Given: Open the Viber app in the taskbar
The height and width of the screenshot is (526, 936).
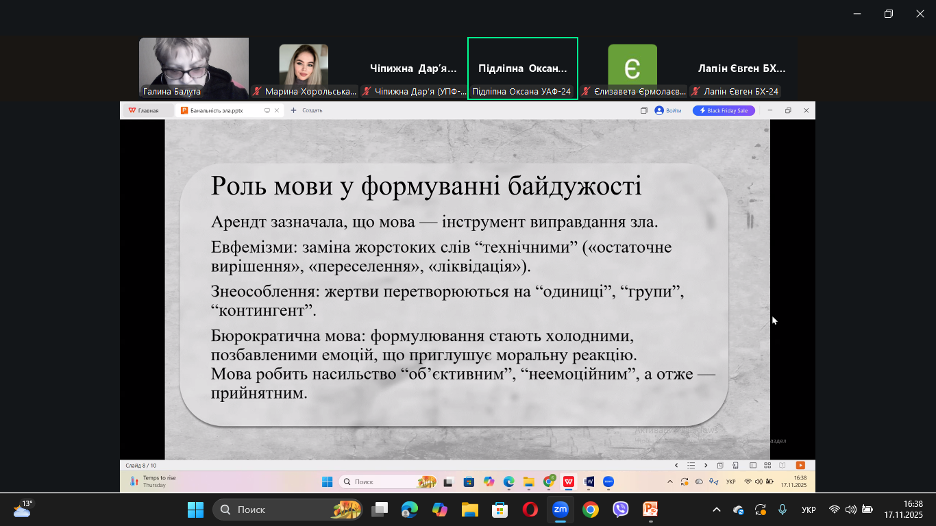Looking at the screenshot, I should 620,509.
